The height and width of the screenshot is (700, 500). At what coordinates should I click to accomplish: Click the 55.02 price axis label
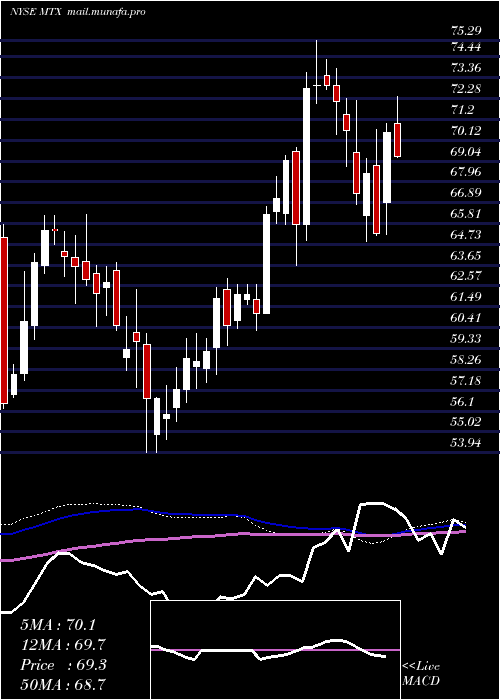pos(466,422)
